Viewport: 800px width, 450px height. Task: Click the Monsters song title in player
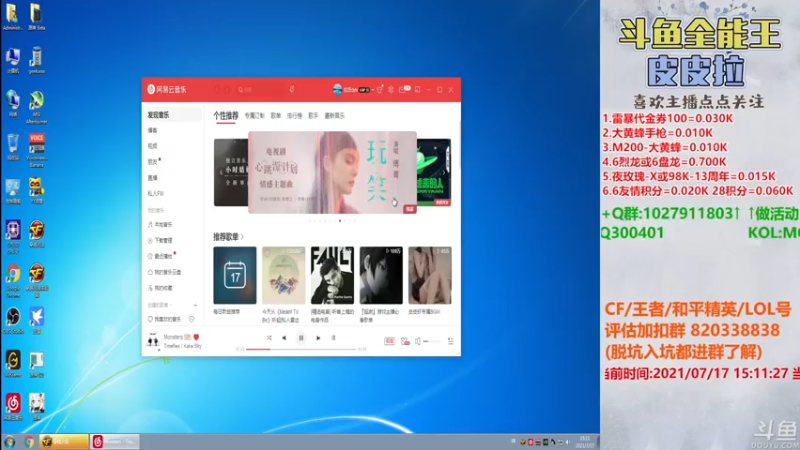coord(173,337)
